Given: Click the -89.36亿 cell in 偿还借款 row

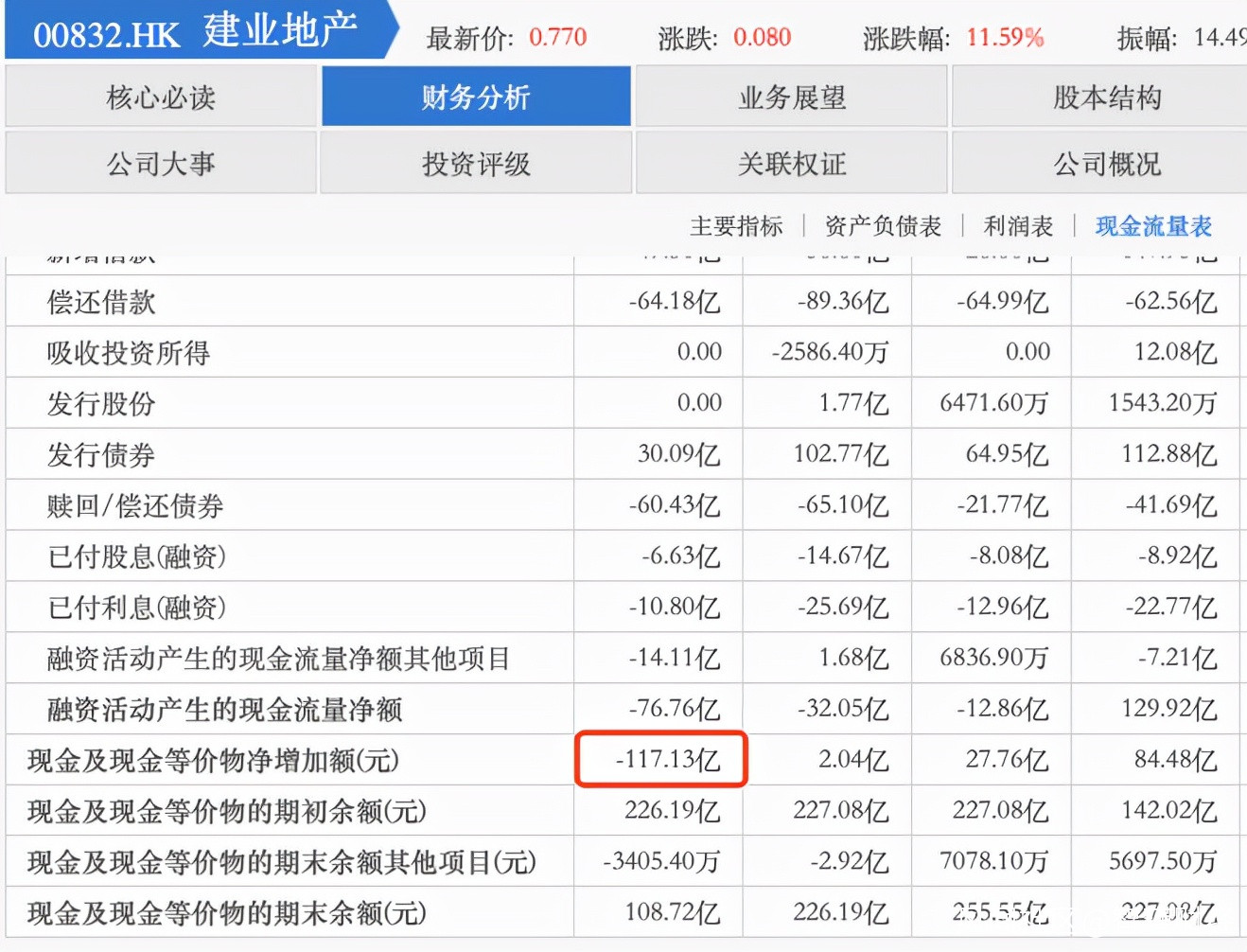Looking at the screenshot, I should [x=843, y=302].
